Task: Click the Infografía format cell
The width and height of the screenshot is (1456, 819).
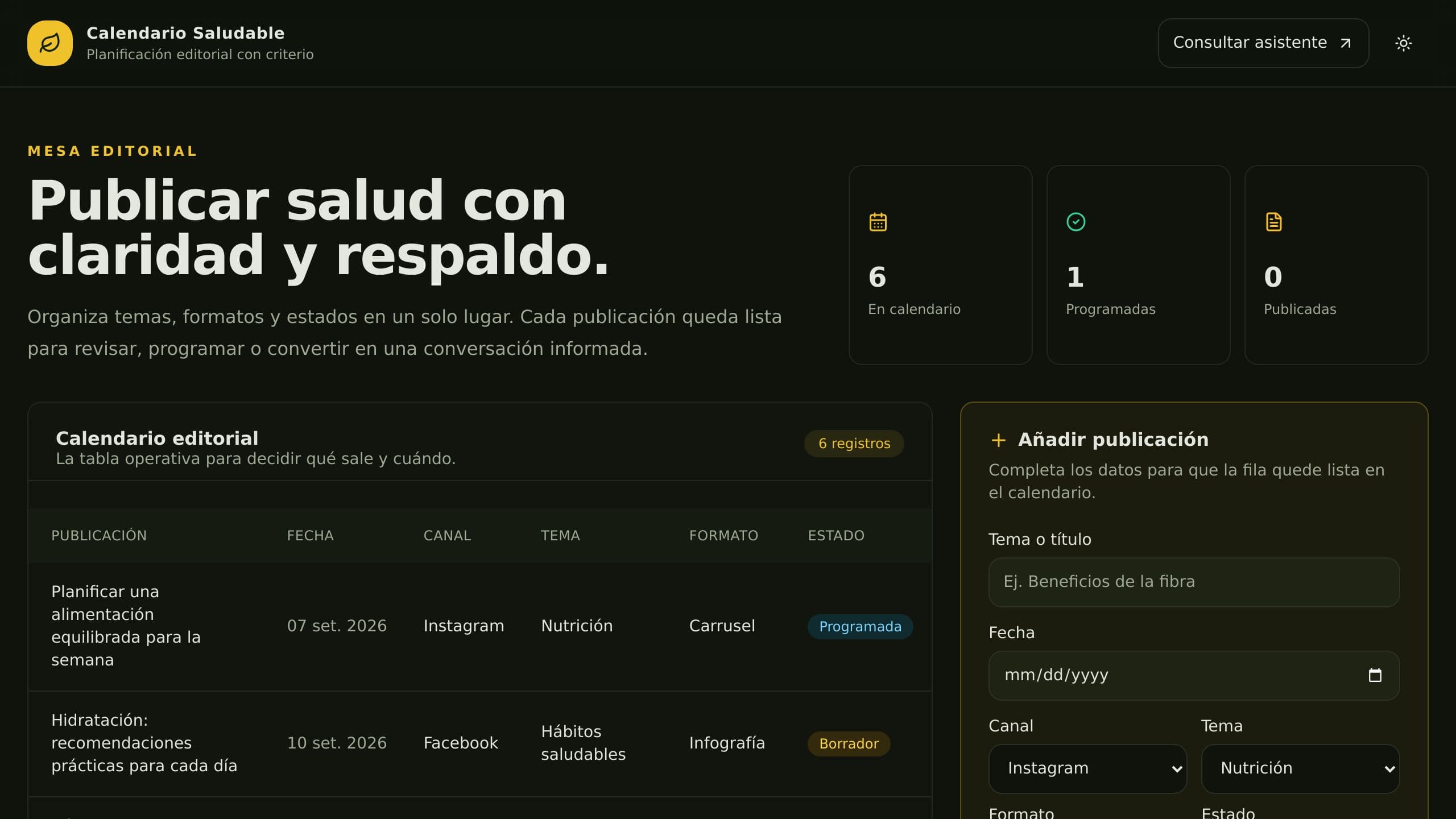Action: click(727, 743)
